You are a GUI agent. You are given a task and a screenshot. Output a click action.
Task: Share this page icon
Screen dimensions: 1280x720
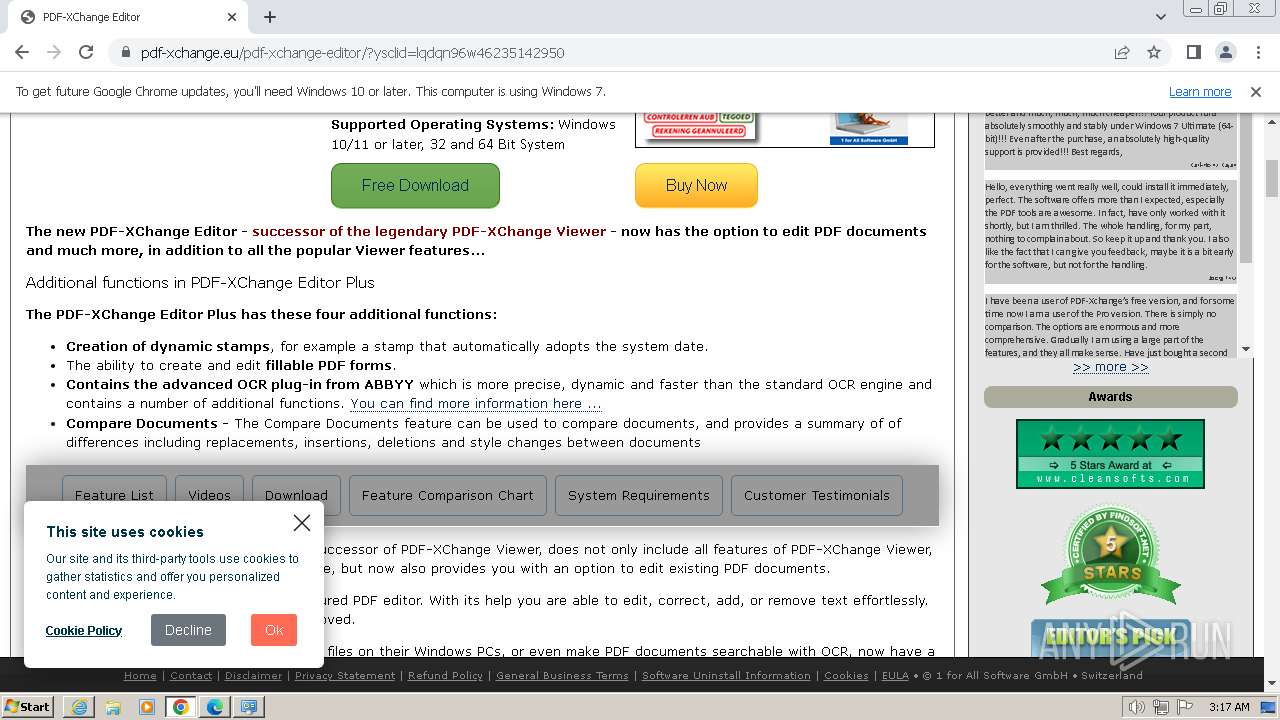point(1122,53)
